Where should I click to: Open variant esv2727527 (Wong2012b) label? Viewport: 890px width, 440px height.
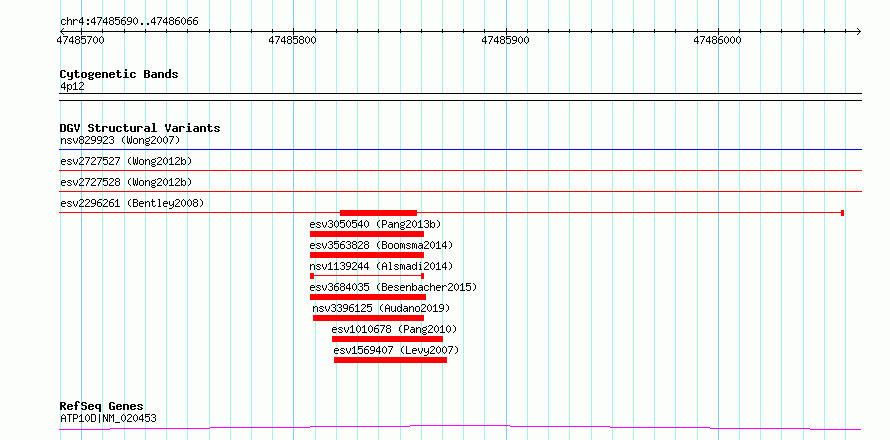point(126,161)
